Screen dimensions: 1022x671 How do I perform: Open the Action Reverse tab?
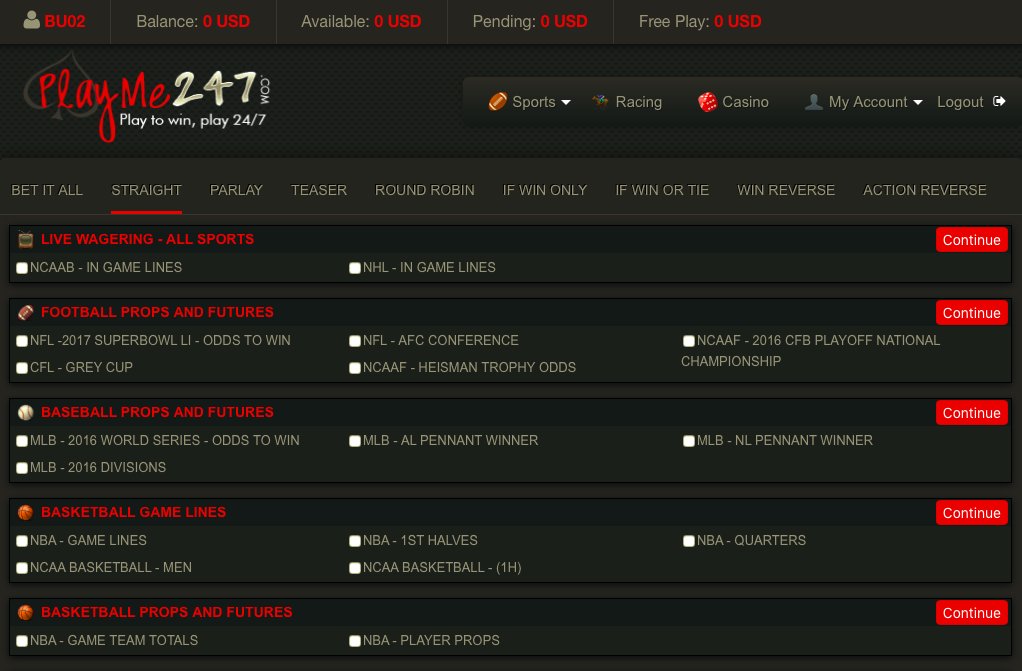click(x=924, y=190)
